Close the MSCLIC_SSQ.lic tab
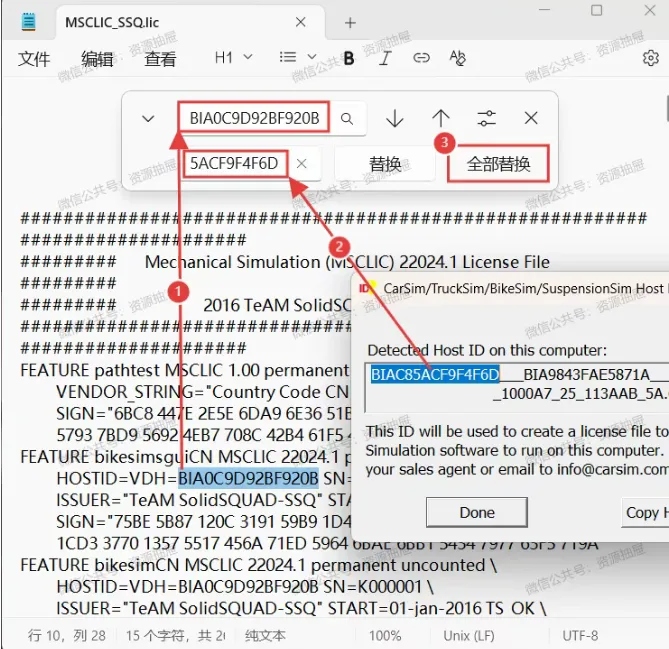 (301, 22)
